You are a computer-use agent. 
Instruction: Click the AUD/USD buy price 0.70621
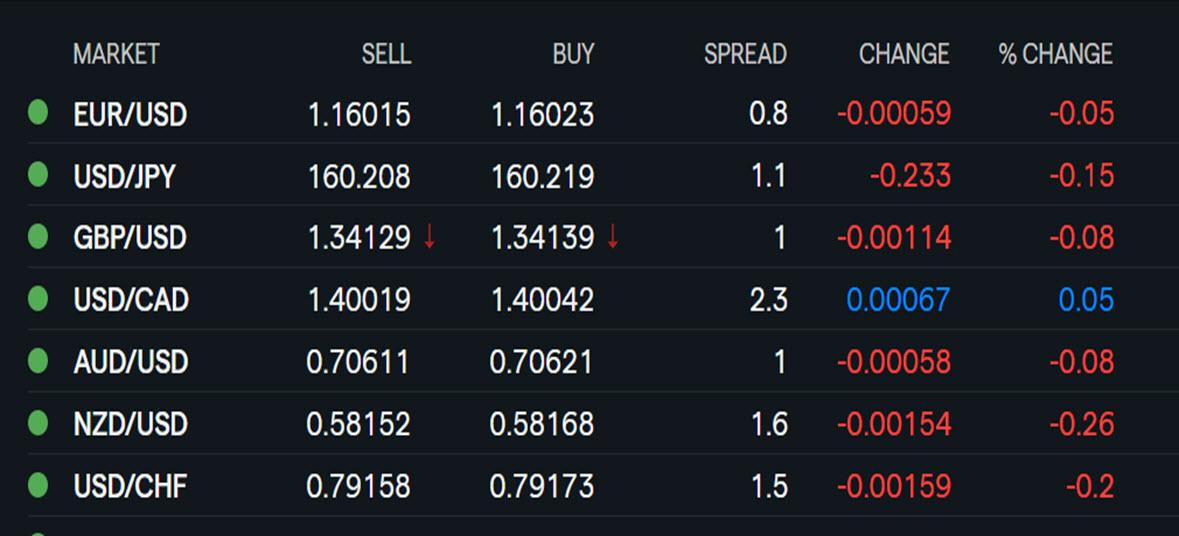click(x=541, y=362)
